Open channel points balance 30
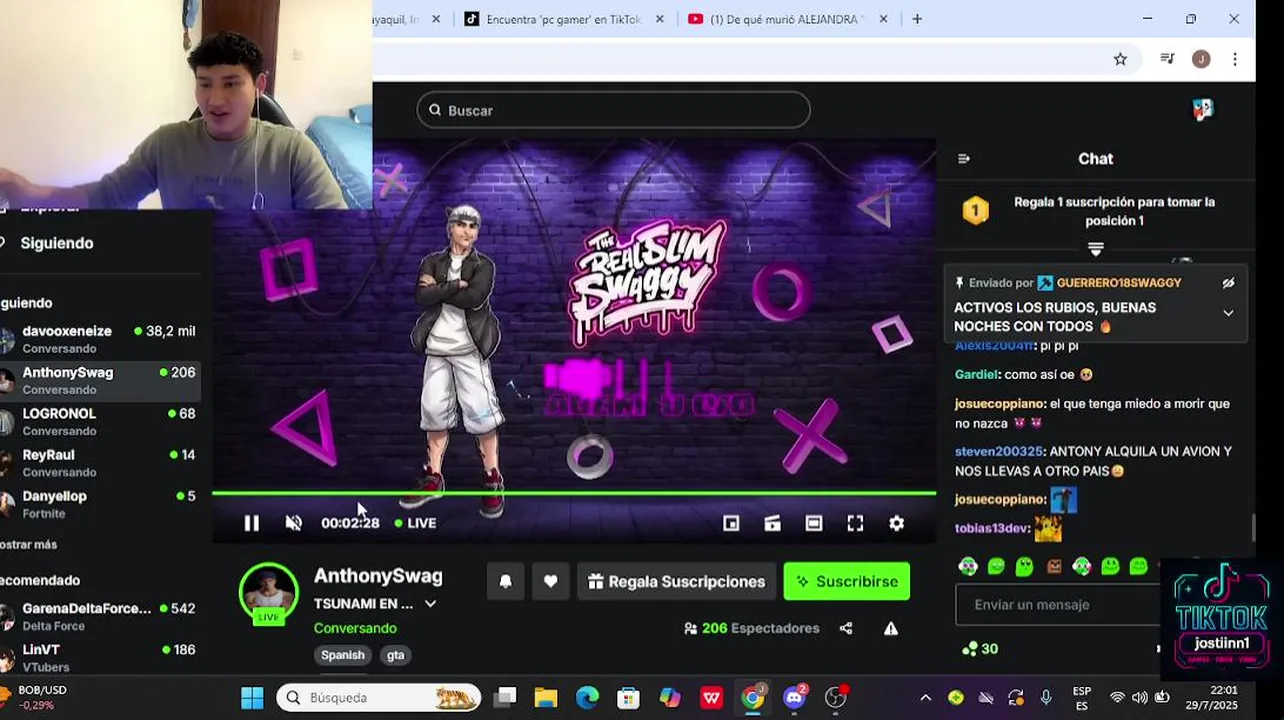Image resolution: width=1284 pixels, height=720 pixels. (x=979, y=649)
